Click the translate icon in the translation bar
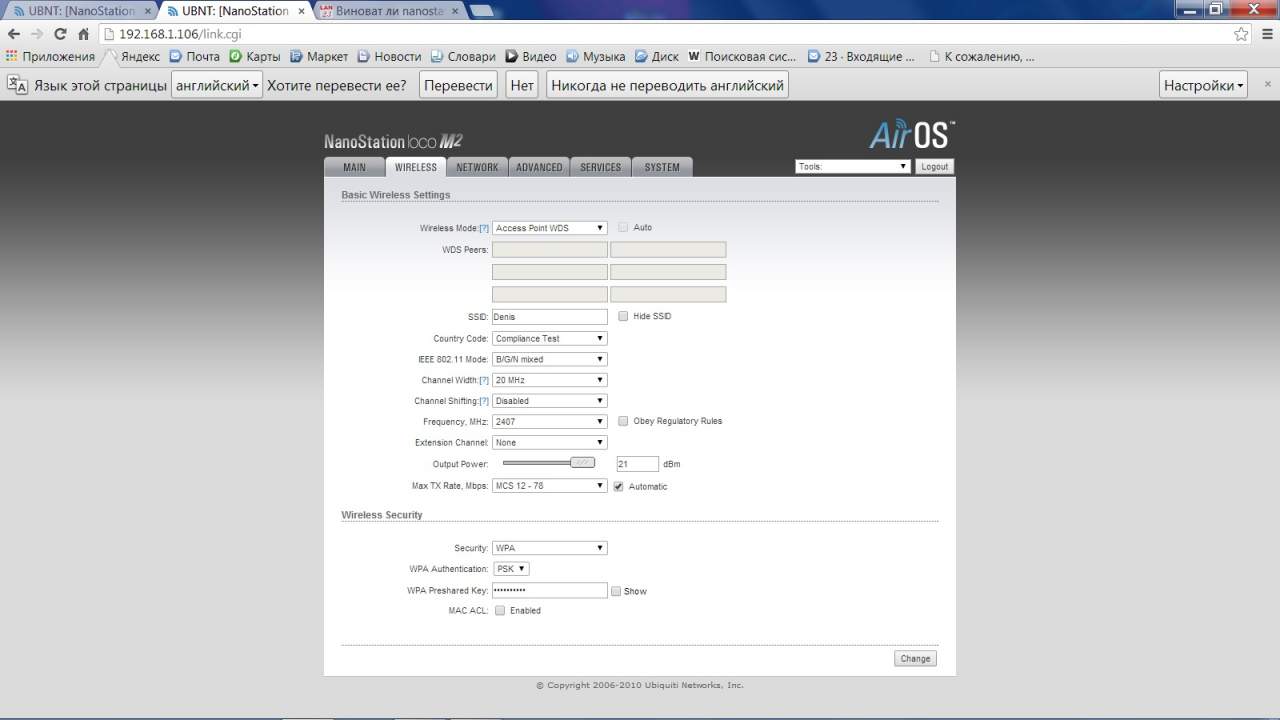The image size is (1280, 720). point(17,85)
